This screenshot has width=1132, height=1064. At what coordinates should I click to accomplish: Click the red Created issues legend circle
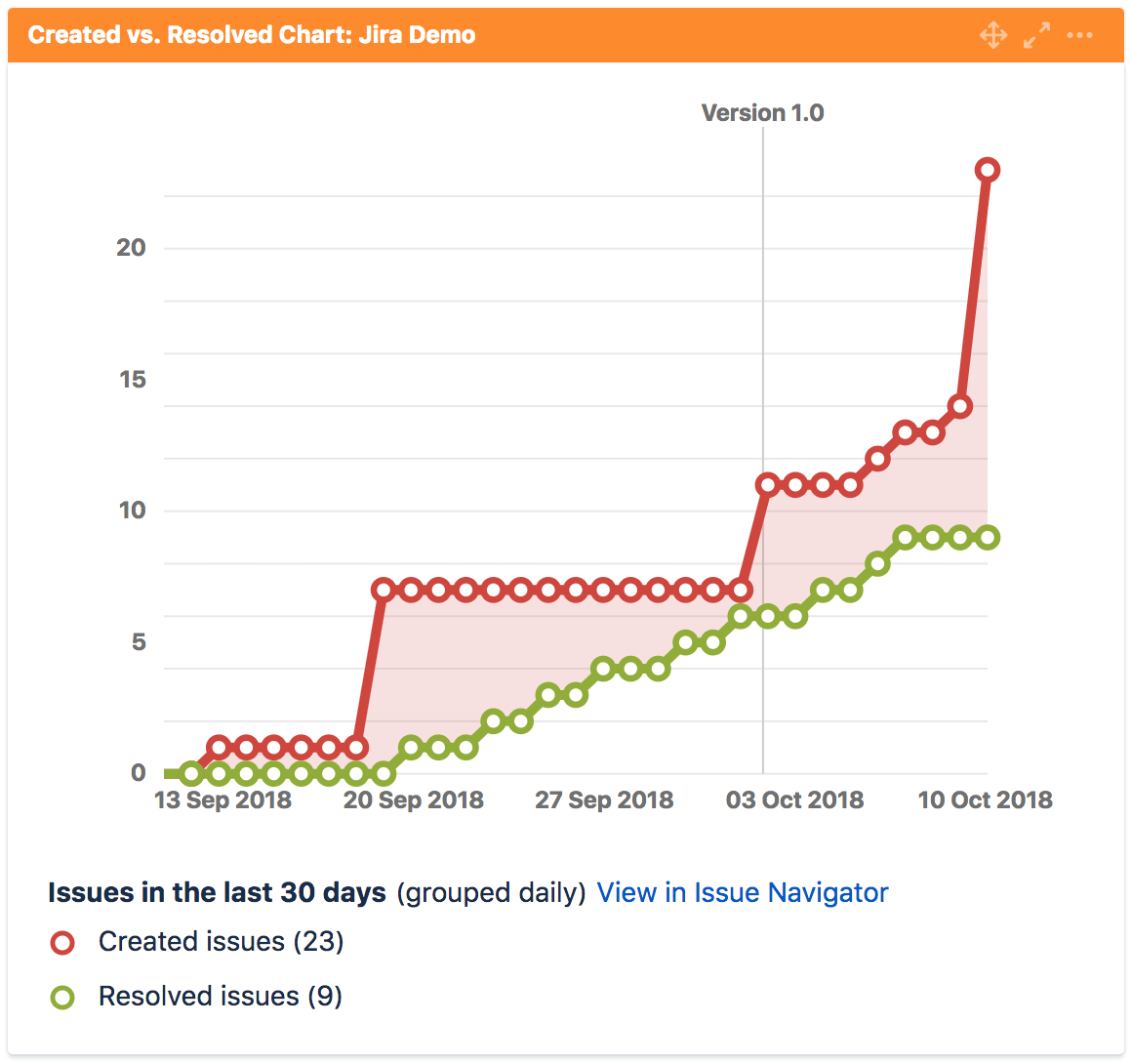(62, 942)
